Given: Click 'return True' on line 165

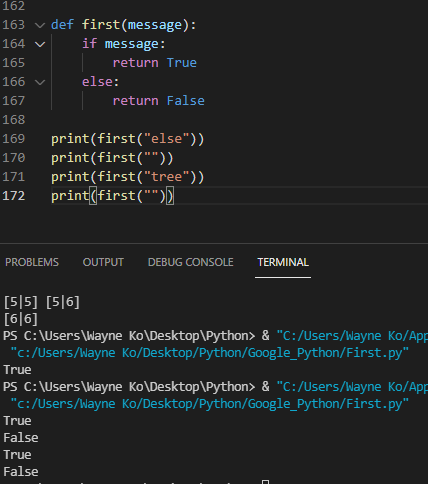Looking at the screenshot, I should click(155, 63).
